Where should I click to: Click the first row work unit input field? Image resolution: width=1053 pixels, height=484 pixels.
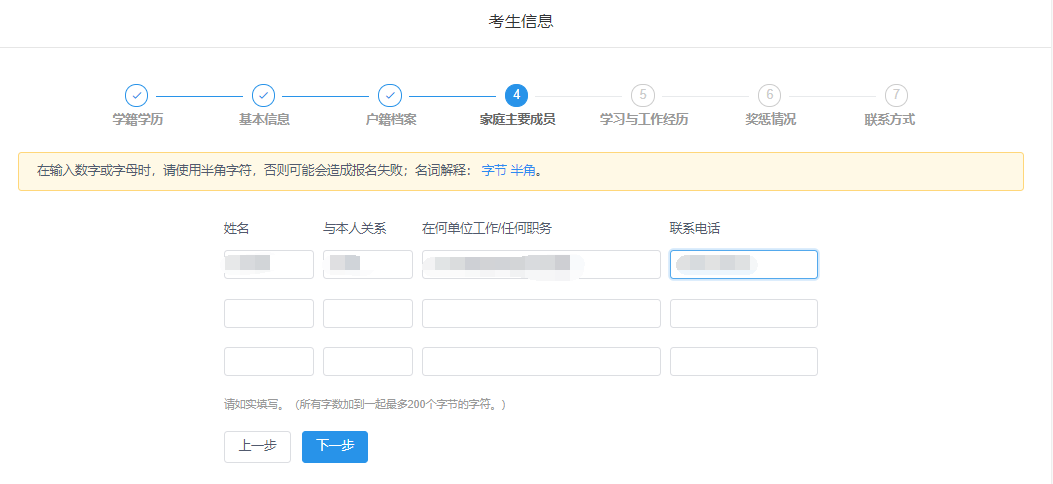click(x=540, y=264)
